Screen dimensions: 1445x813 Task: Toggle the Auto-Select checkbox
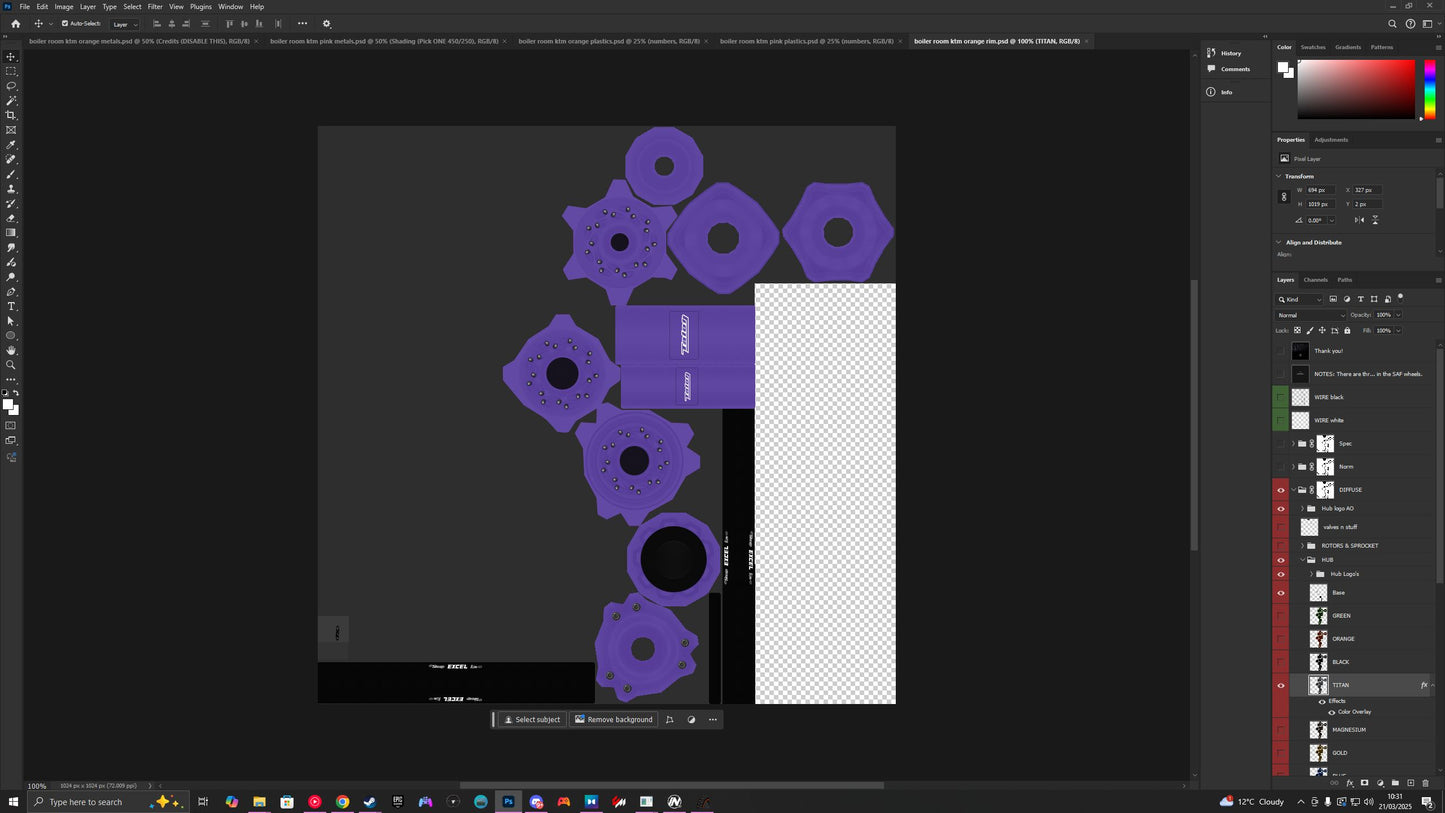point(65,23)
